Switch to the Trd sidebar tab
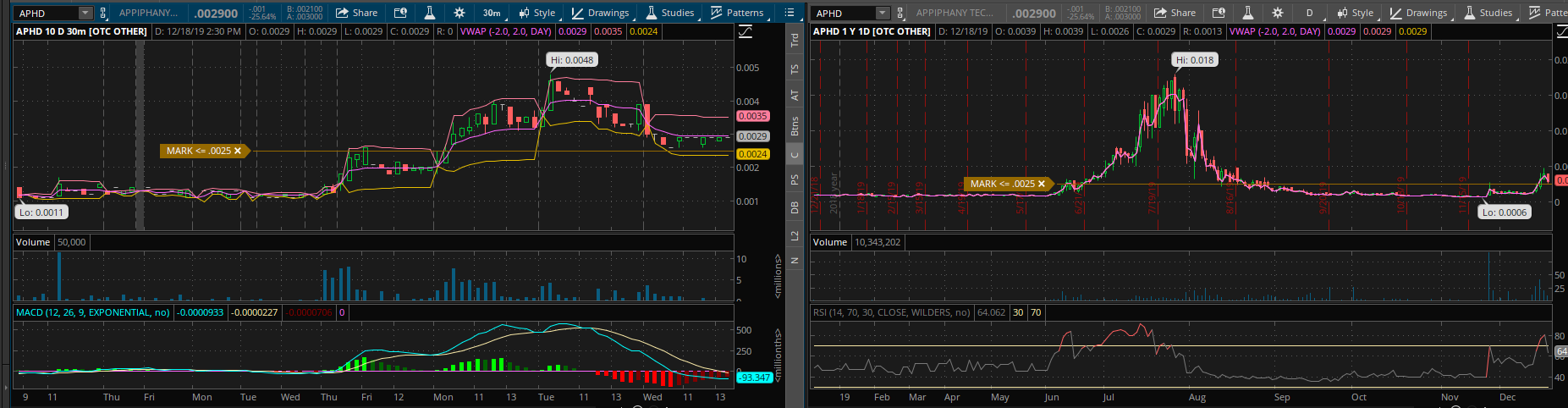This screenshot has height=408, width=1568. pos(795,40)
